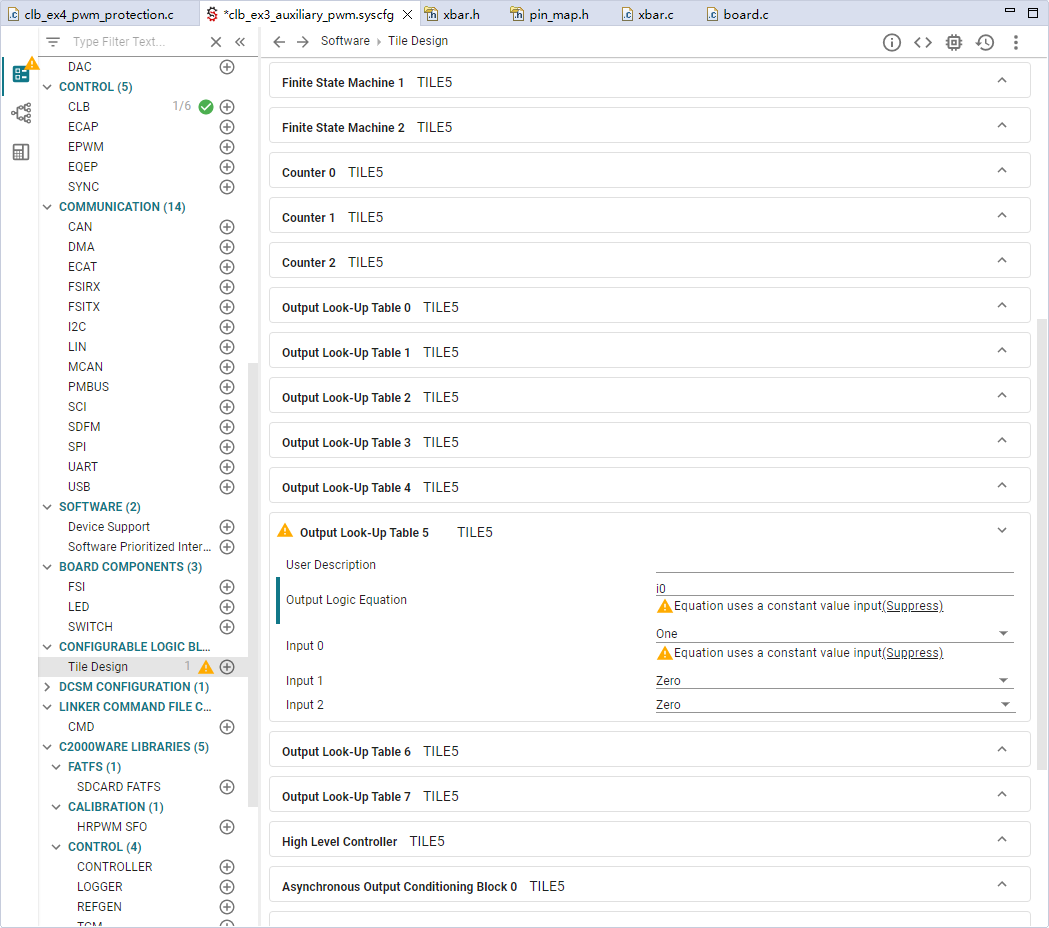Expand the DCSM CONFIGURATION tree group
This screenshot has width=1049, height=928.
coord(47,687)
